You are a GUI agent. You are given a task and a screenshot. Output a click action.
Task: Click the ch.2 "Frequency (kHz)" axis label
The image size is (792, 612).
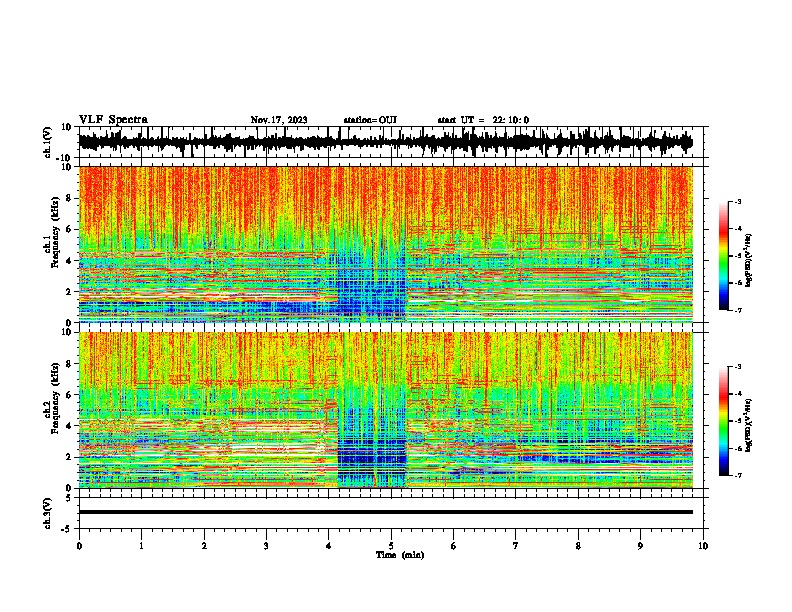coord(55,398)
